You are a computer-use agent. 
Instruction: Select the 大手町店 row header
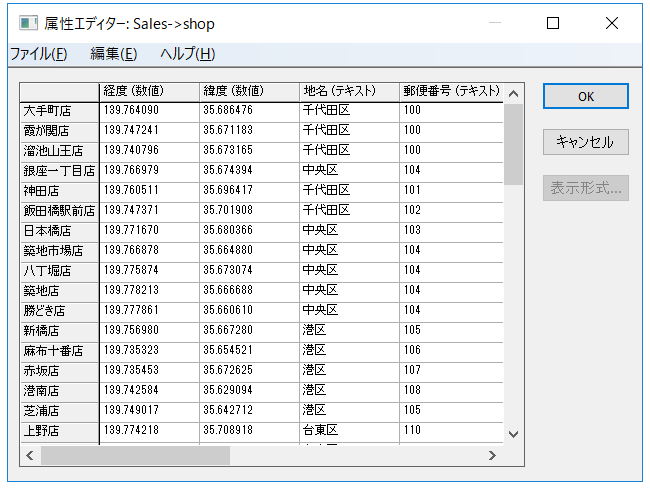pyautogui.click(x=59, y=112)
